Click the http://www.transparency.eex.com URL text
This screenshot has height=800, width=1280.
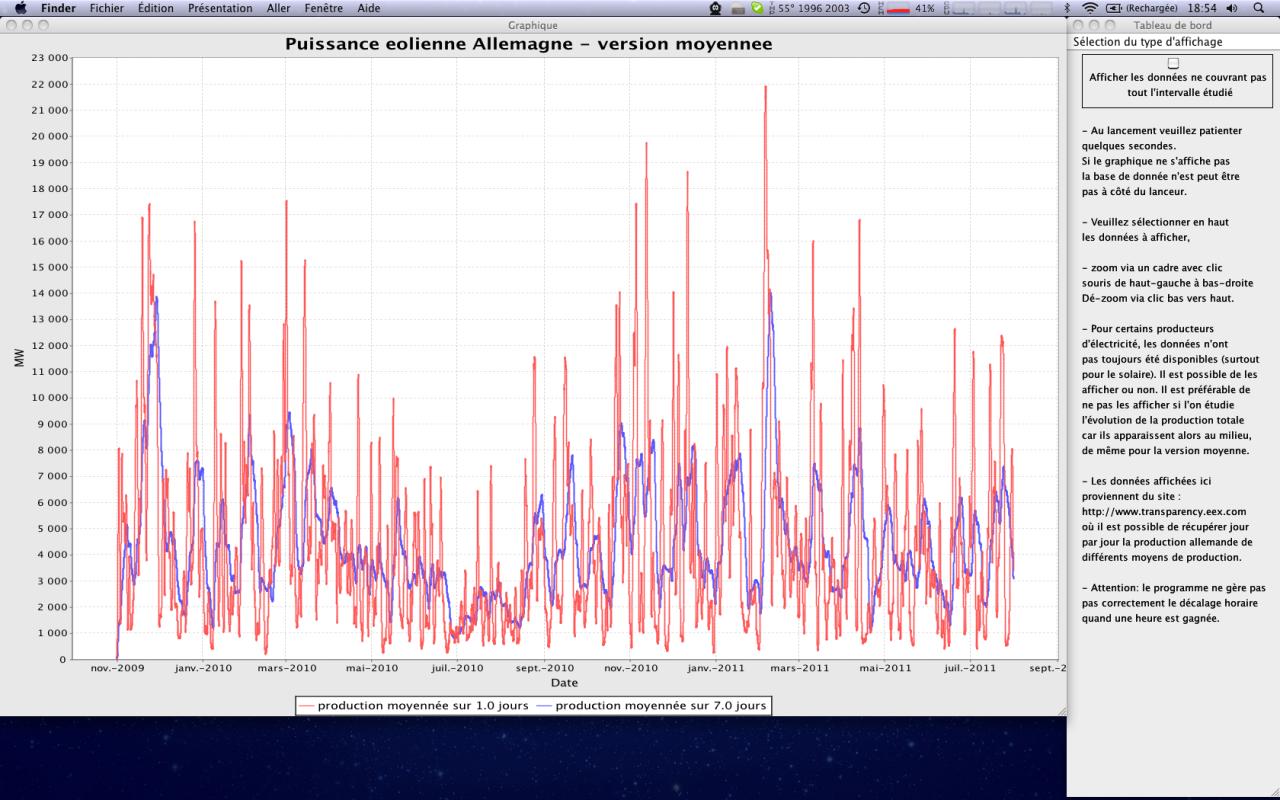click(1164, 512)
